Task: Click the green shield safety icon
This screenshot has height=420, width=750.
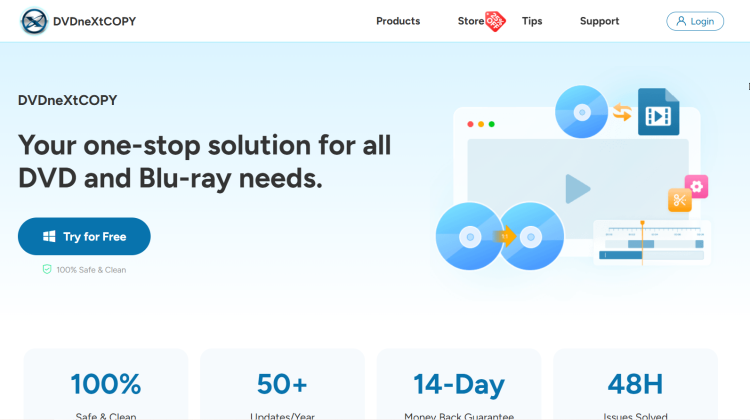Action: (x=47, y=269)
